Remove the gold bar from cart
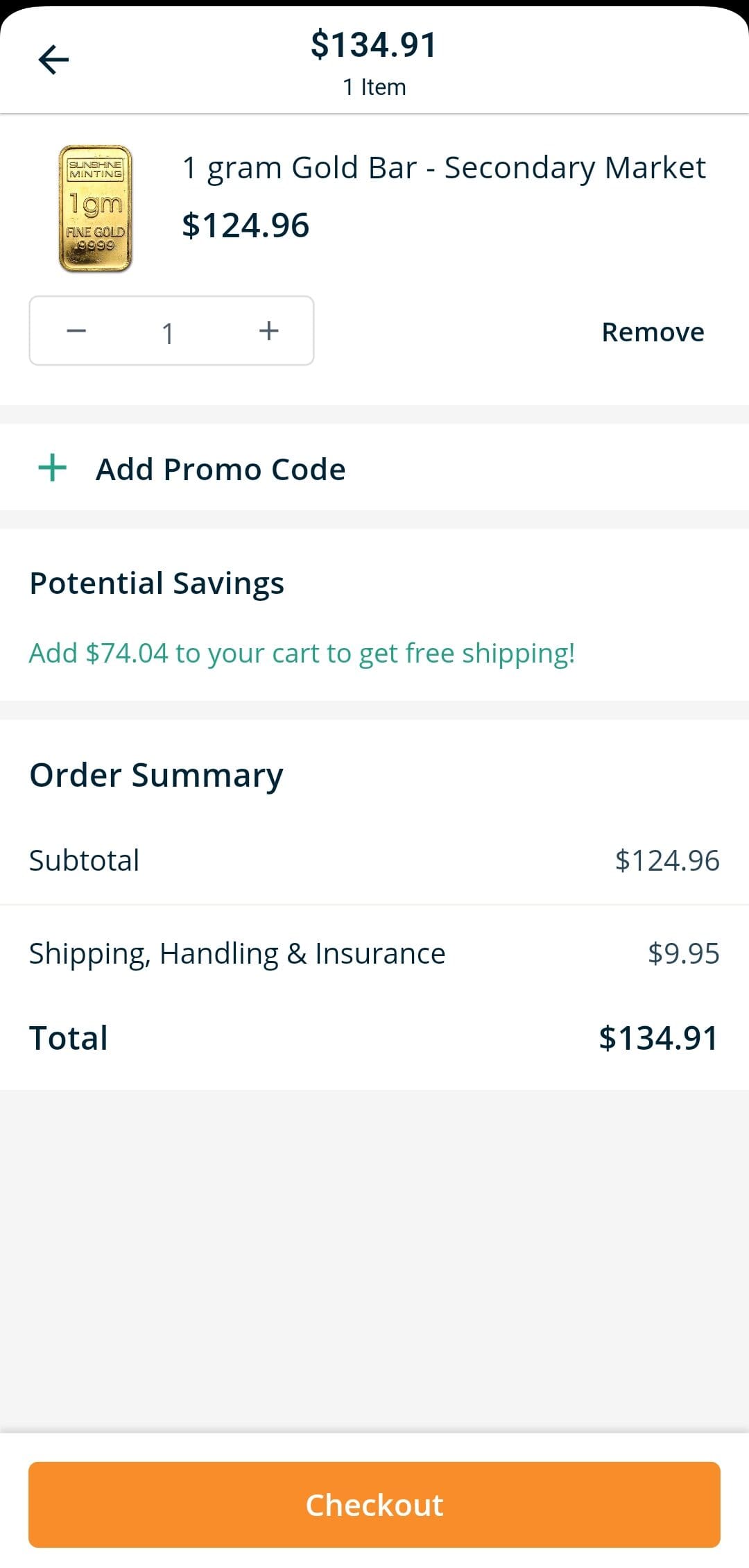The width and height of the screenshot is (749, 1568). tap(652, 332)
